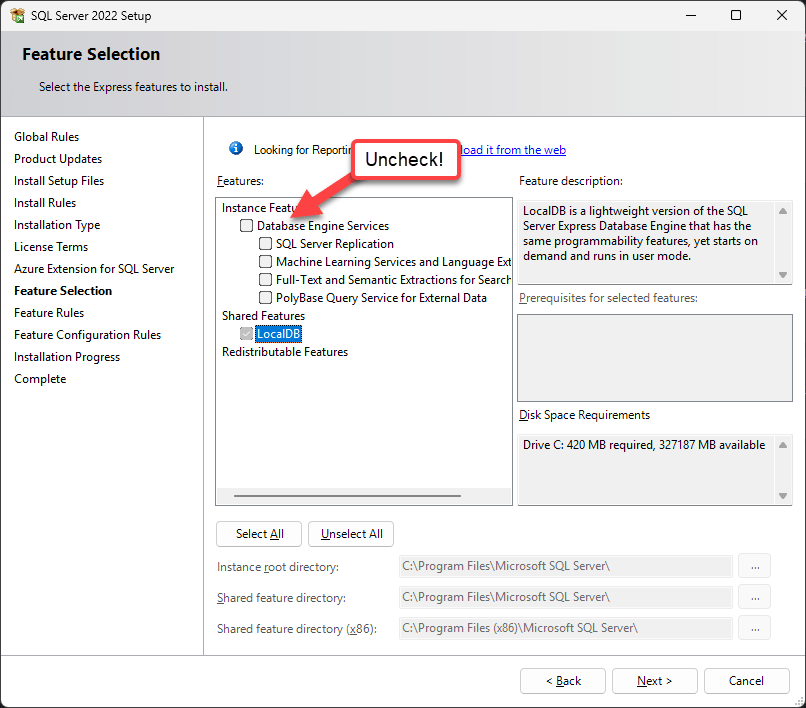Click the SQL Server Setup title bar icon
The height and width of the screenshot is (708, 806).
coord(17,15)
